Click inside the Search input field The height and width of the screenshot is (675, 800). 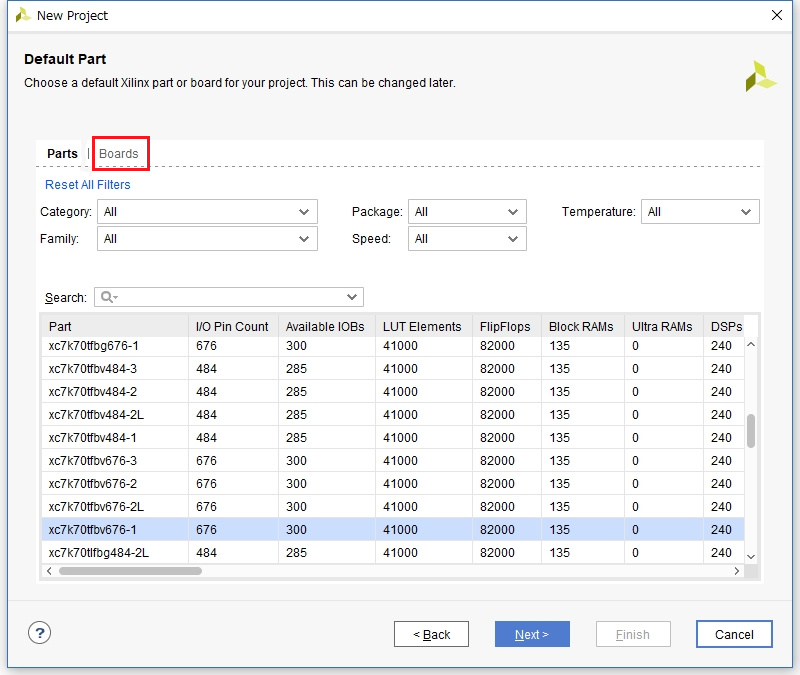coord(229,297)
